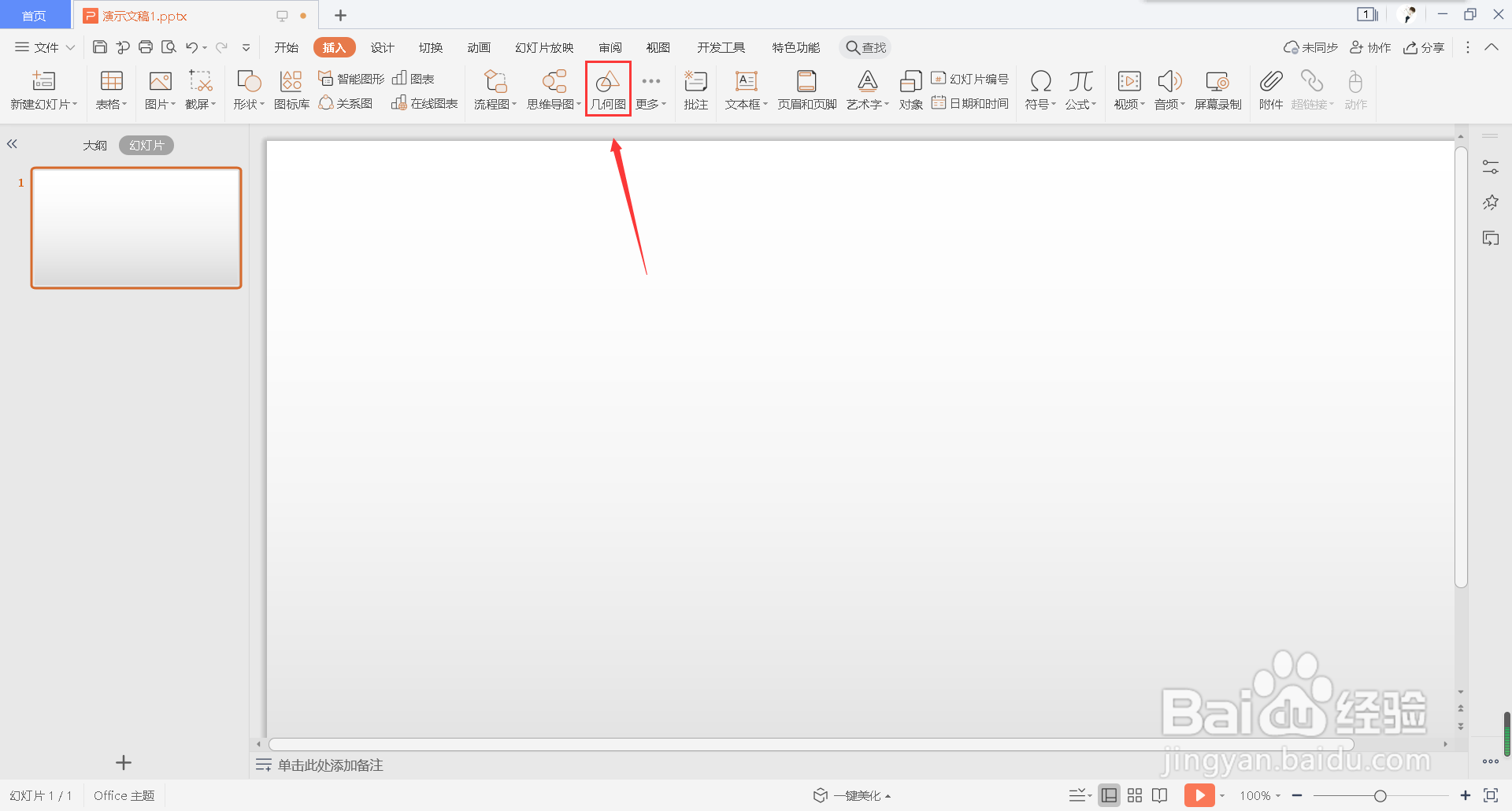Open the quick access toolbar customize dropdown
The height and width of the screenshot is (811, 1512).
[246, 48]
